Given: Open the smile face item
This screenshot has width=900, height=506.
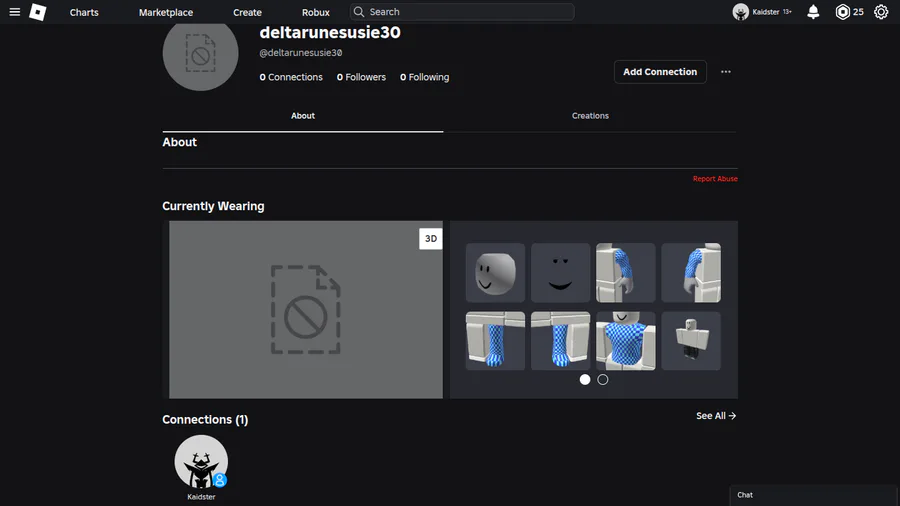Looking at the screenshot, I should [560, 273].
